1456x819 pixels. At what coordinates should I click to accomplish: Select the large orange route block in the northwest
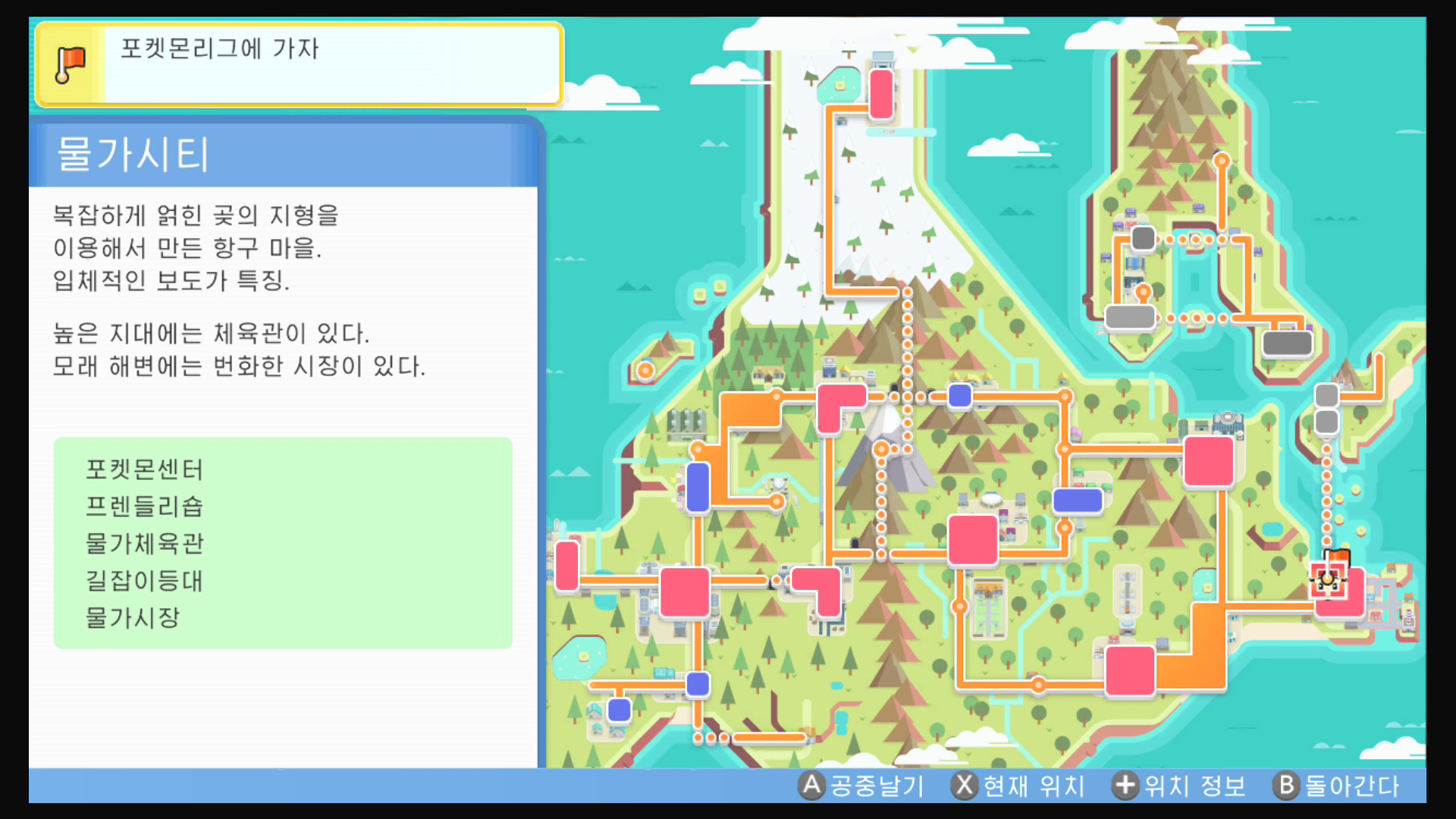coord(749,409)
